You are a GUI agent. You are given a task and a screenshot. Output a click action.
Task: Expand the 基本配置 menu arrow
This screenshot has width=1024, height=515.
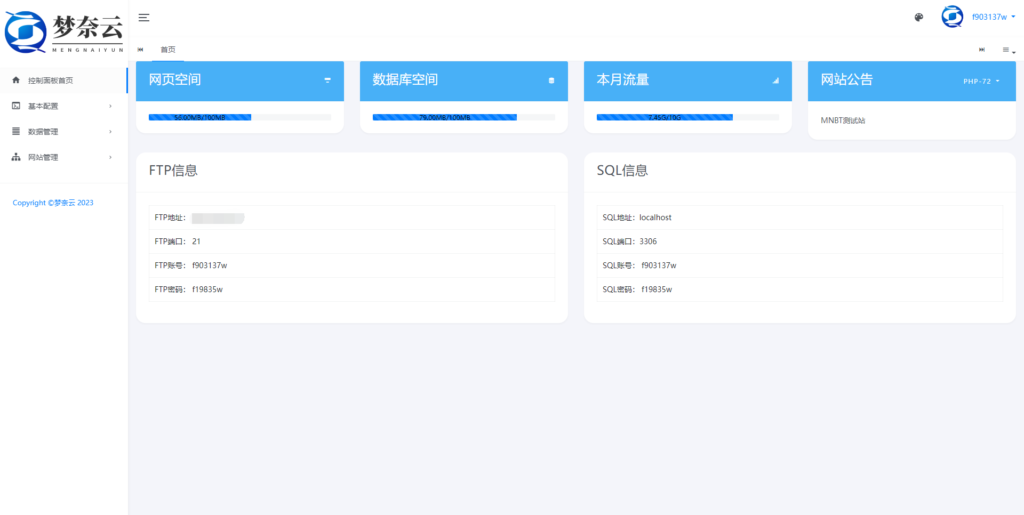coord(110,106)
